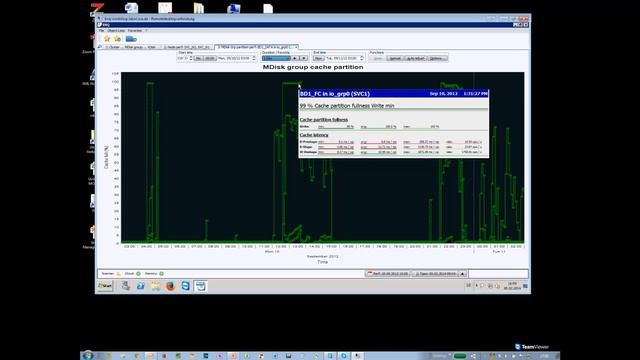Click the Topo date button in status bar
Screen dimensions: 640x360
(x=435, y=274)
